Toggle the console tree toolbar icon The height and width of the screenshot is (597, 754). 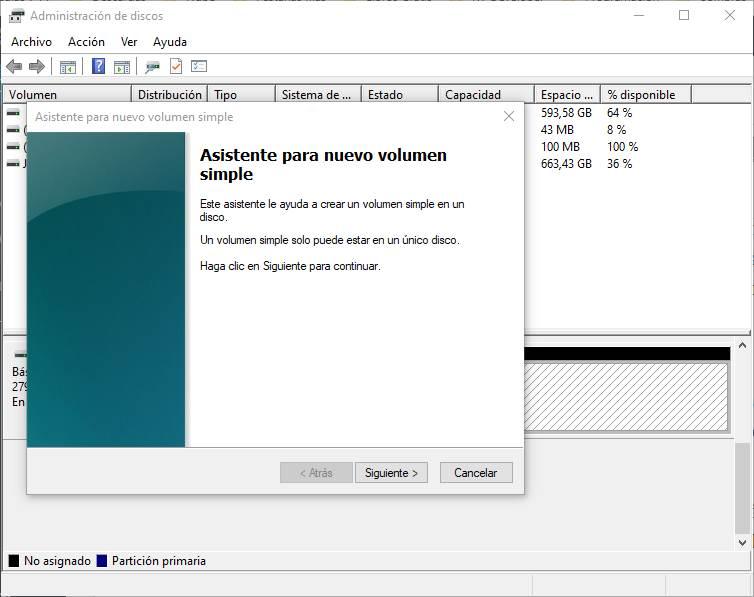pyautogui.click(x=68, y=67)
